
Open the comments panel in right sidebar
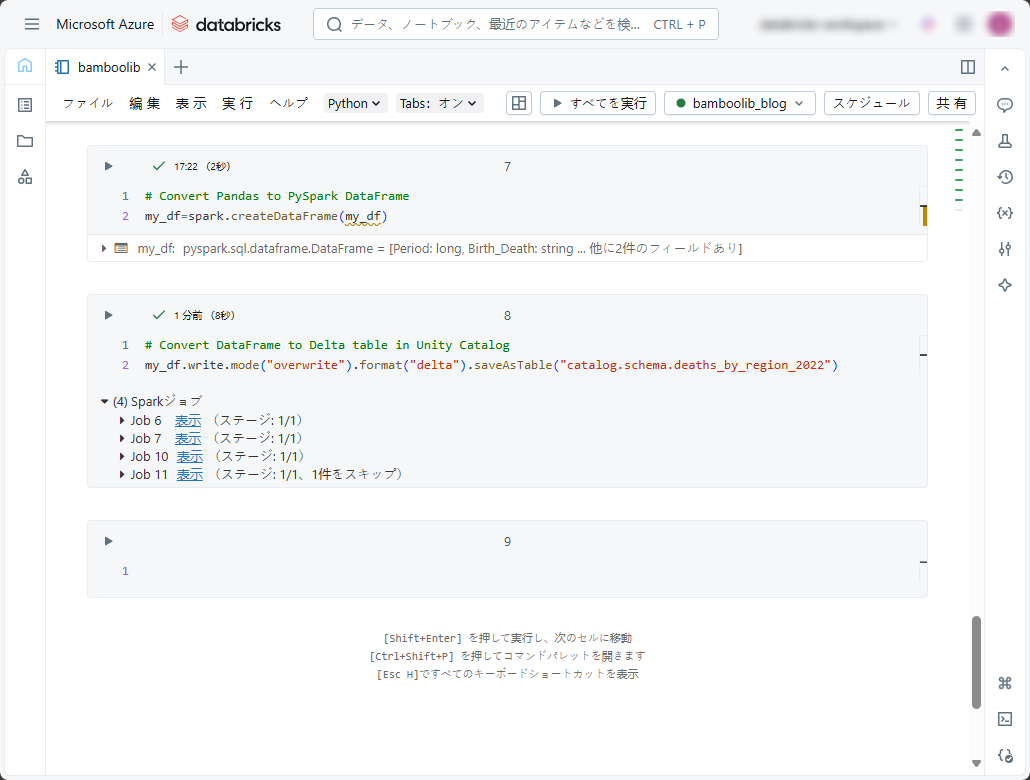click(1005, 105)
